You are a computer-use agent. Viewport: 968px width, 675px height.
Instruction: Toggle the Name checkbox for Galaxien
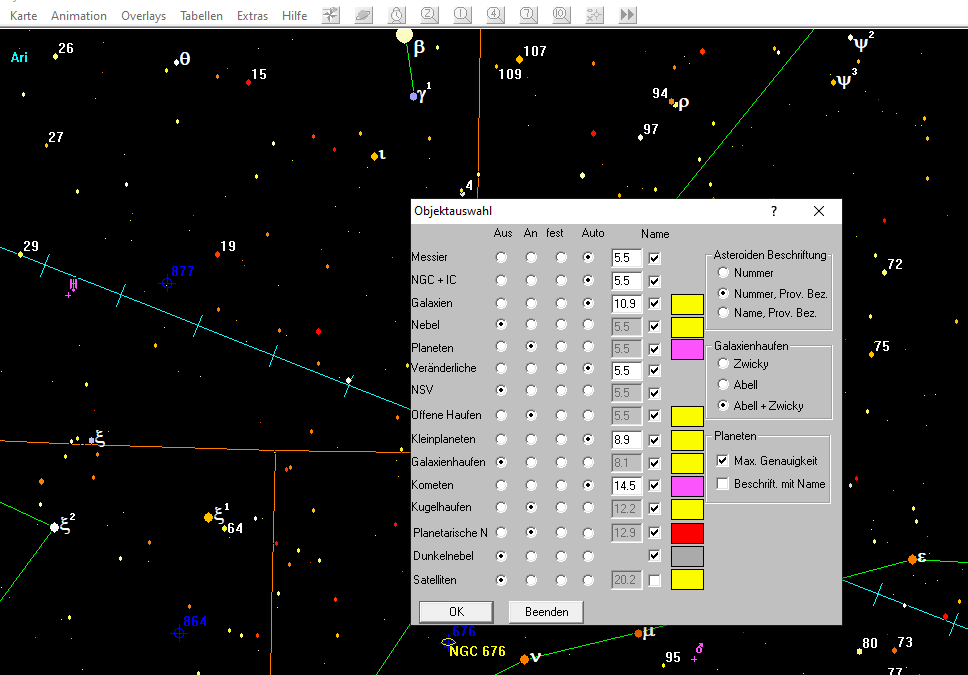click(x=654, y=304)
